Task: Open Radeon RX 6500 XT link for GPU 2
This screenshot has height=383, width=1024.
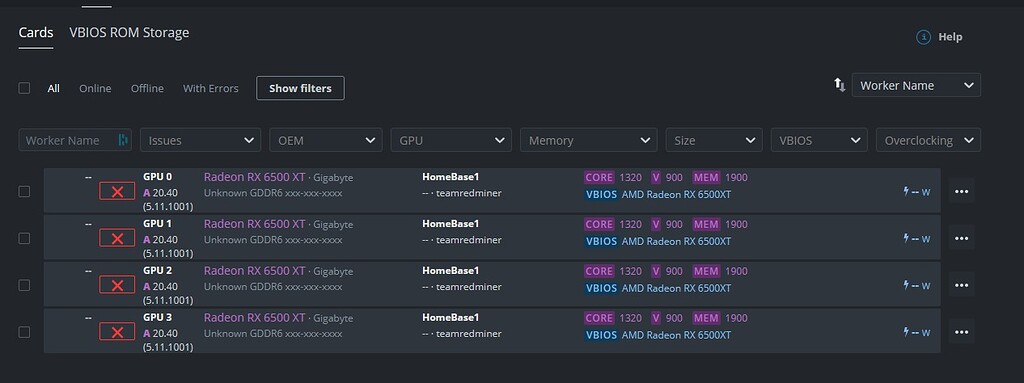Action: (x=254, y=271)
